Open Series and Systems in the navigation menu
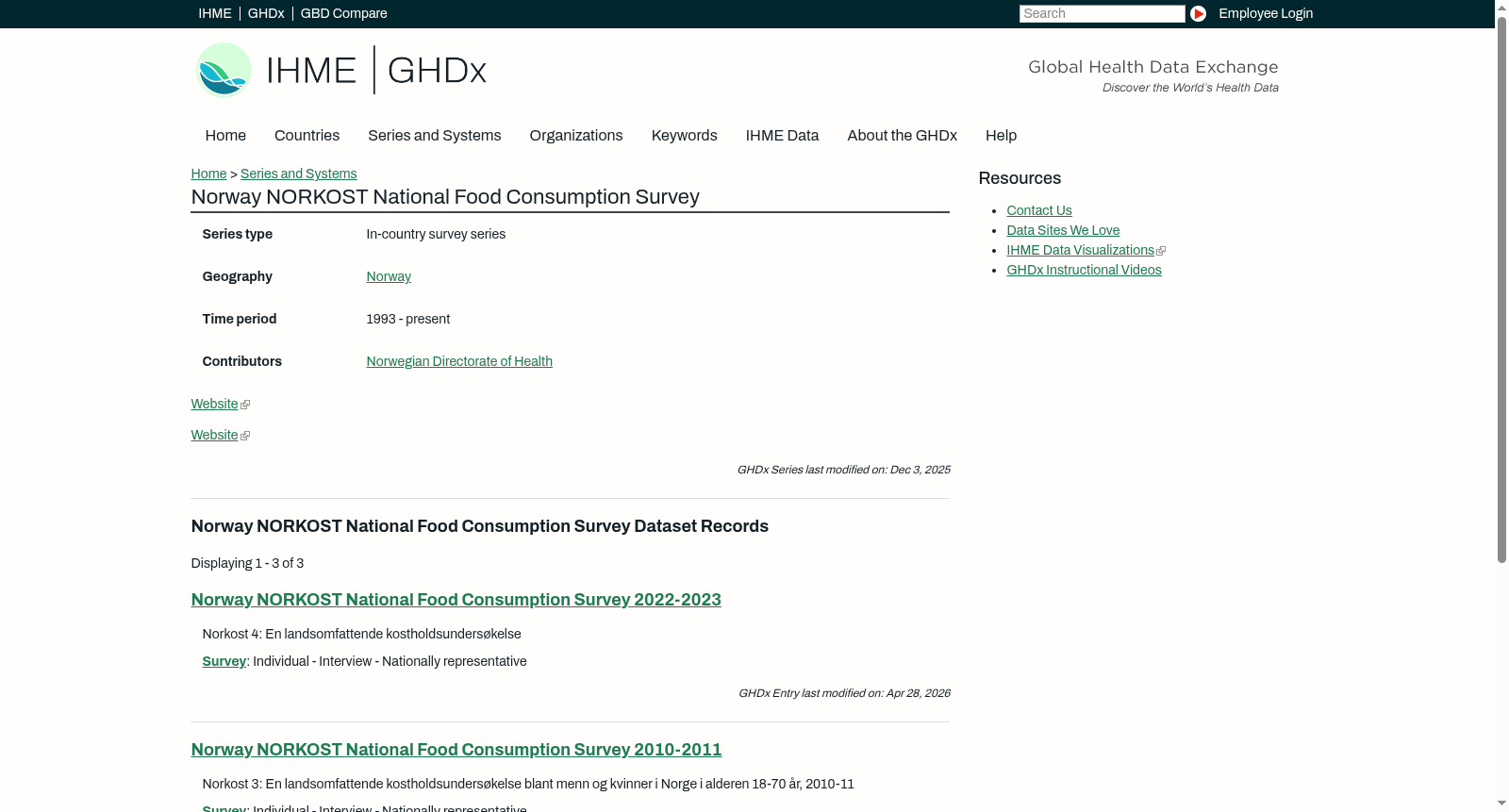Image resolution: width=1509 pixels, height=812 pixels. tap(435, 136)
